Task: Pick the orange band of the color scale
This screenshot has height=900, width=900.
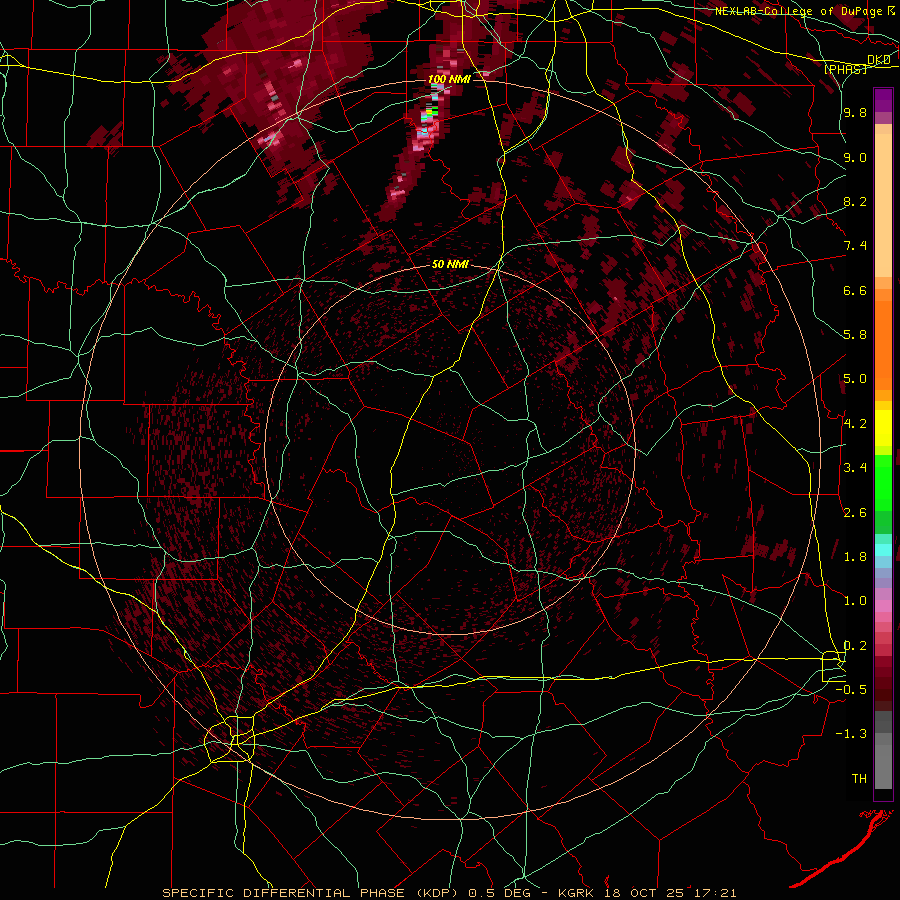Action: pyautogui.click(x=883, y=345)
